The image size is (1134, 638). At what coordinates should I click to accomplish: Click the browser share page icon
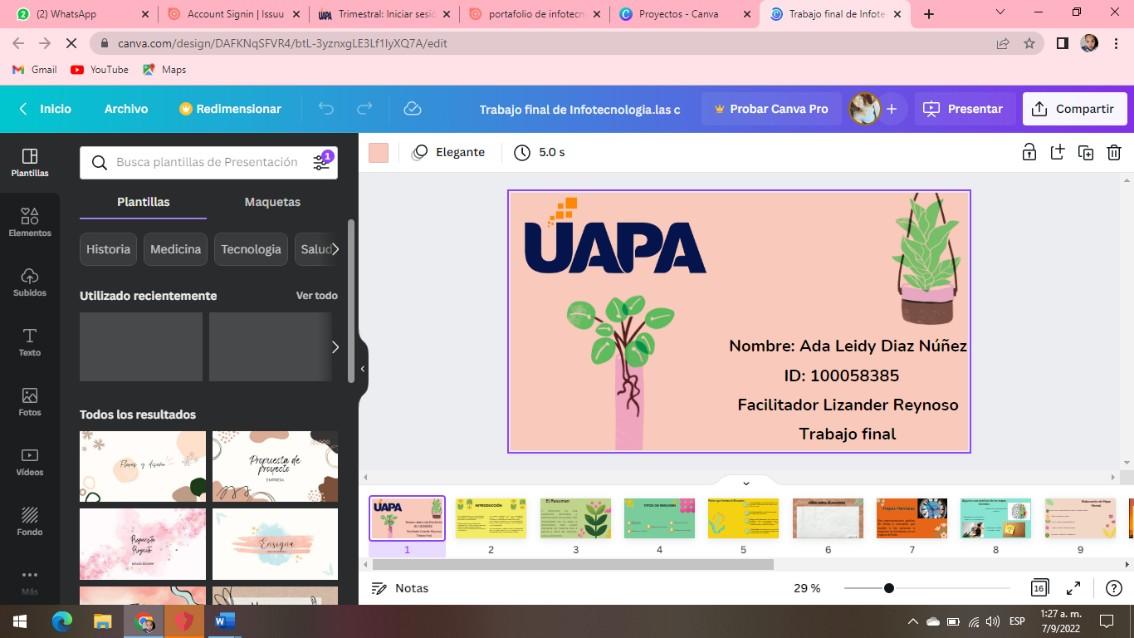[1002, 43]
